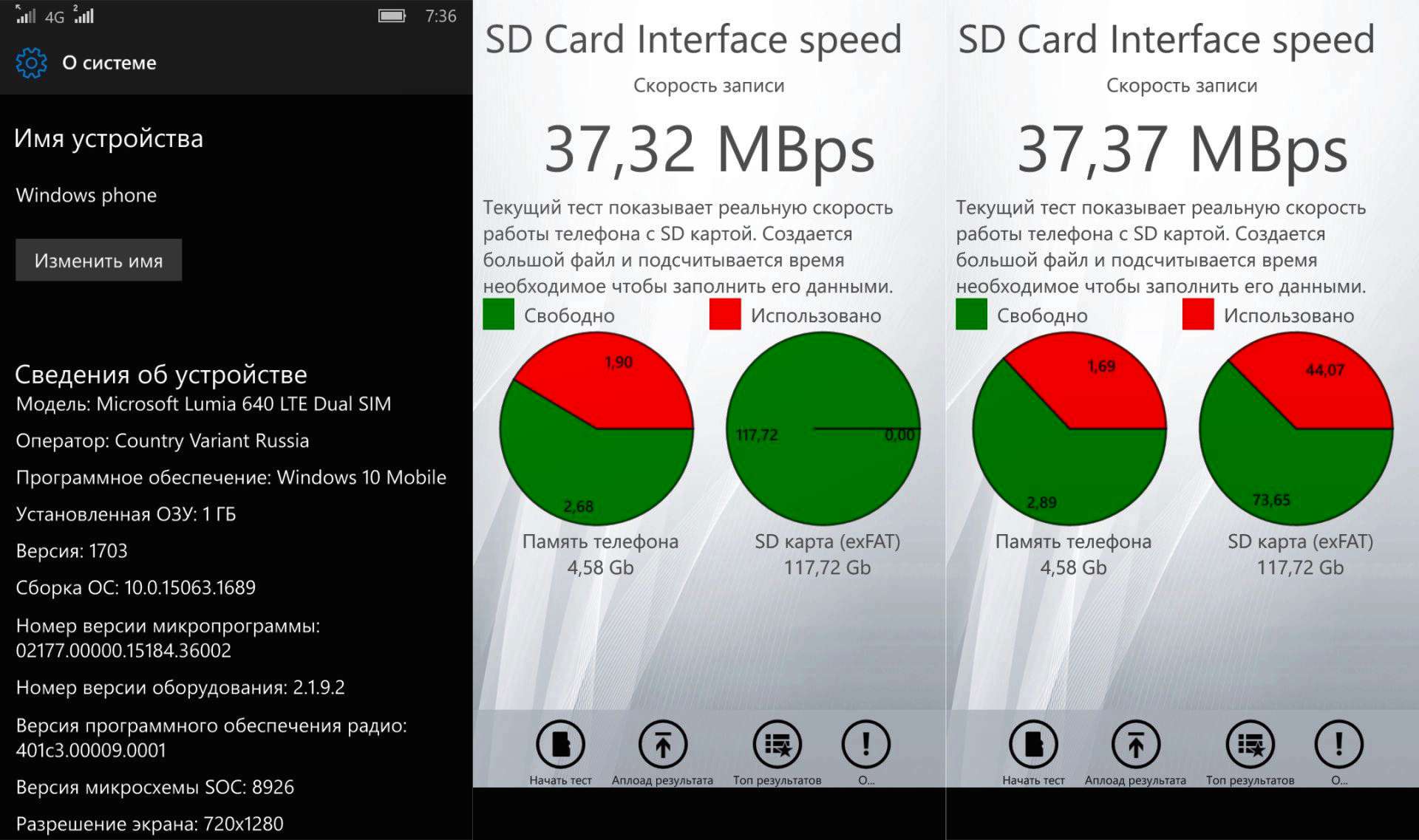Open top results icon in 37,37 MBps screen
The image size is (1419, 840).
pos(1250,745)
